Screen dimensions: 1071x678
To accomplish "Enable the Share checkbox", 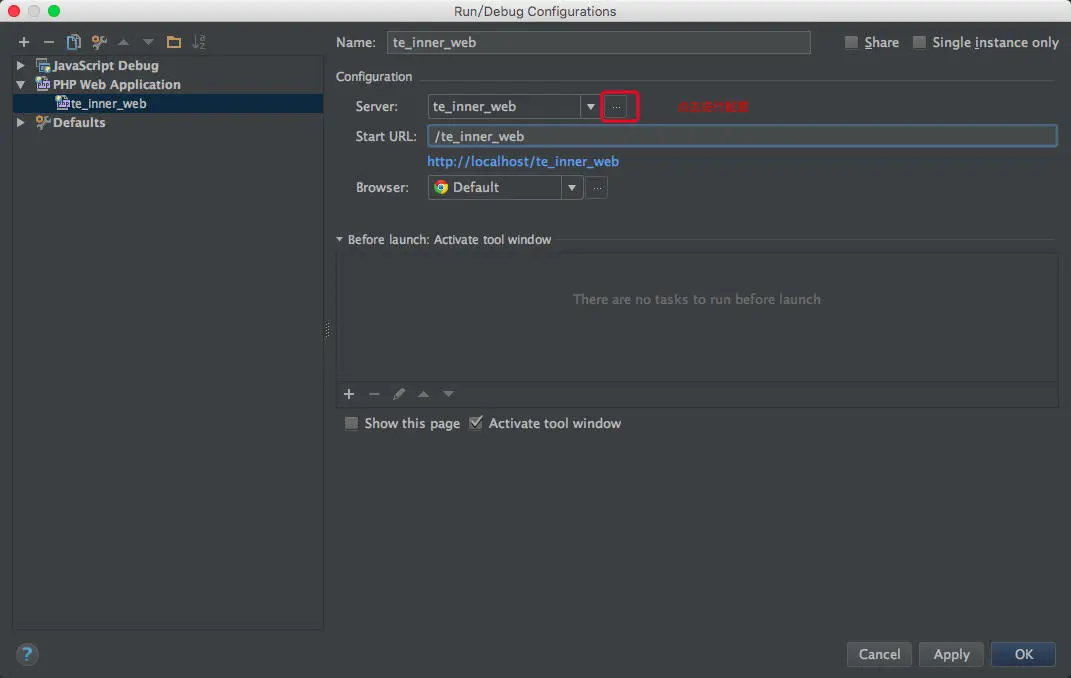I will (x=851, y=42).
